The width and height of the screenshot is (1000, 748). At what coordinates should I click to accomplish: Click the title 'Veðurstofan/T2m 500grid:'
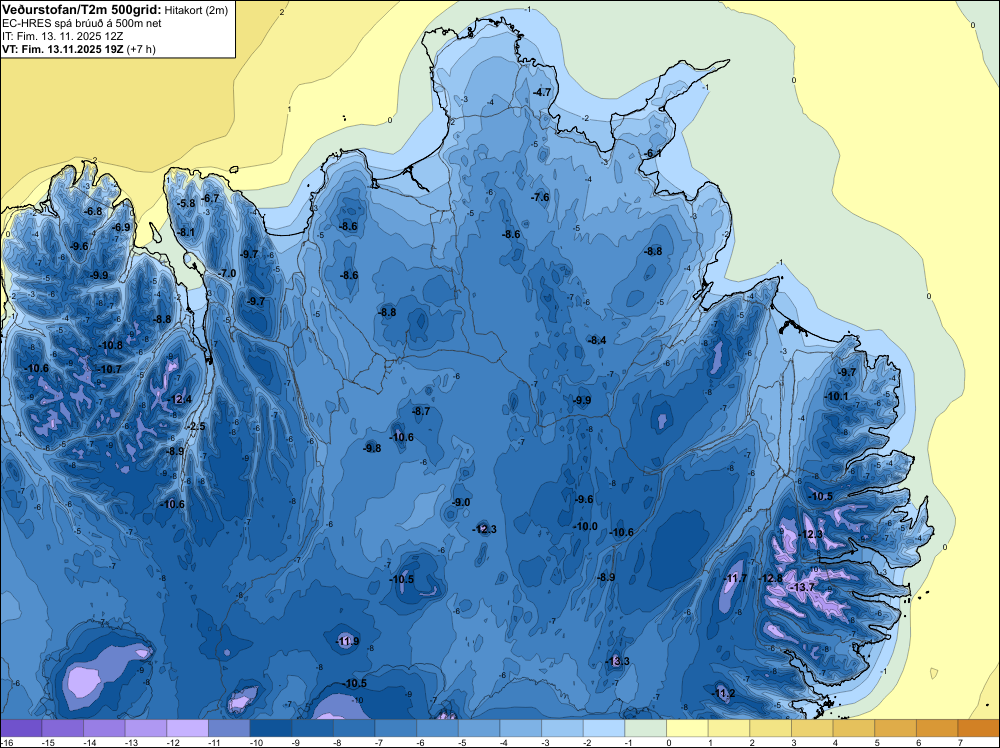click(x=82, y=9)
